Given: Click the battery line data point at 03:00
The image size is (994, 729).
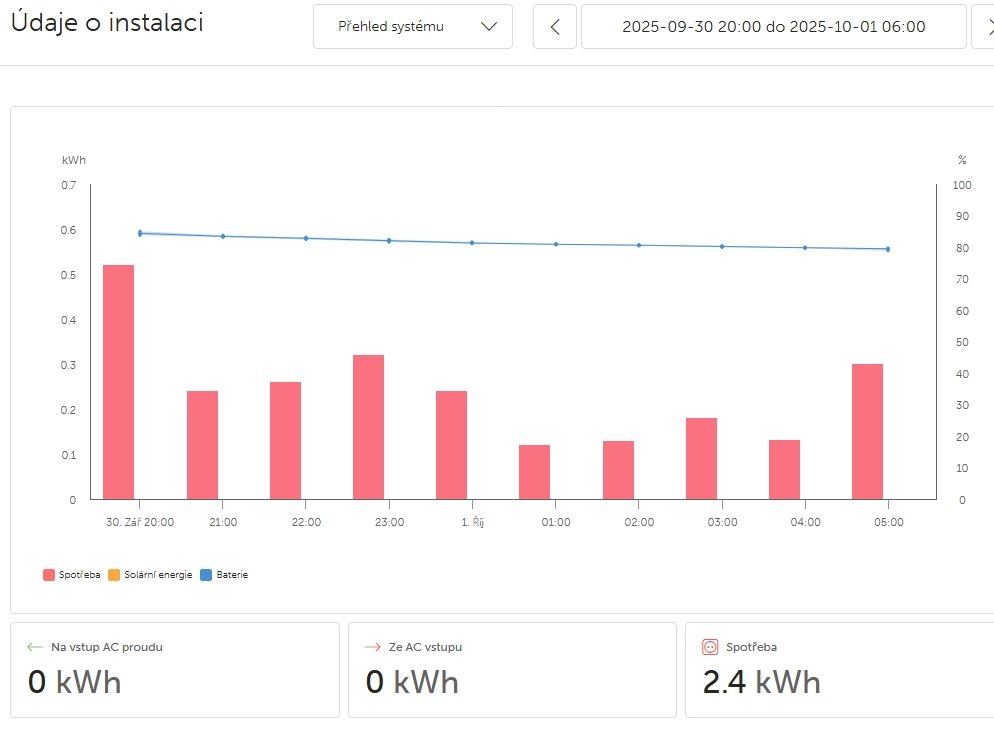Looking at the screenshot, I should 722,246.
